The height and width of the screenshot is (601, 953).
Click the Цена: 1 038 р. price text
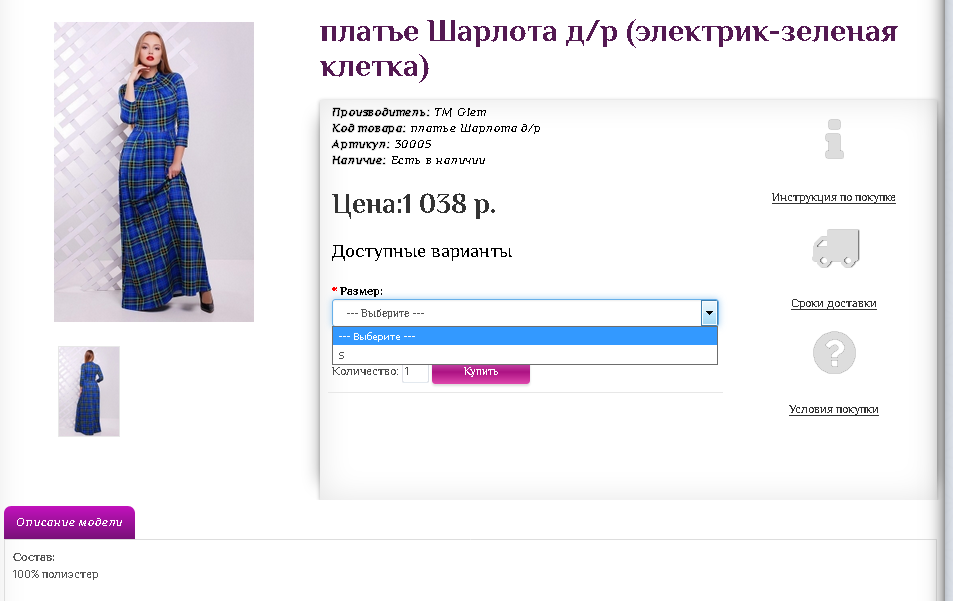(413, 204)
